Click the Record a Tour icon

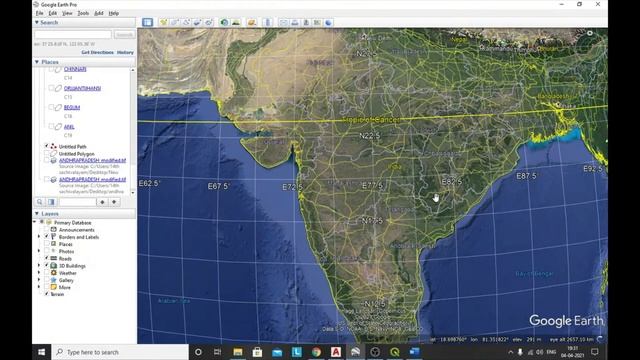point(209,22)
